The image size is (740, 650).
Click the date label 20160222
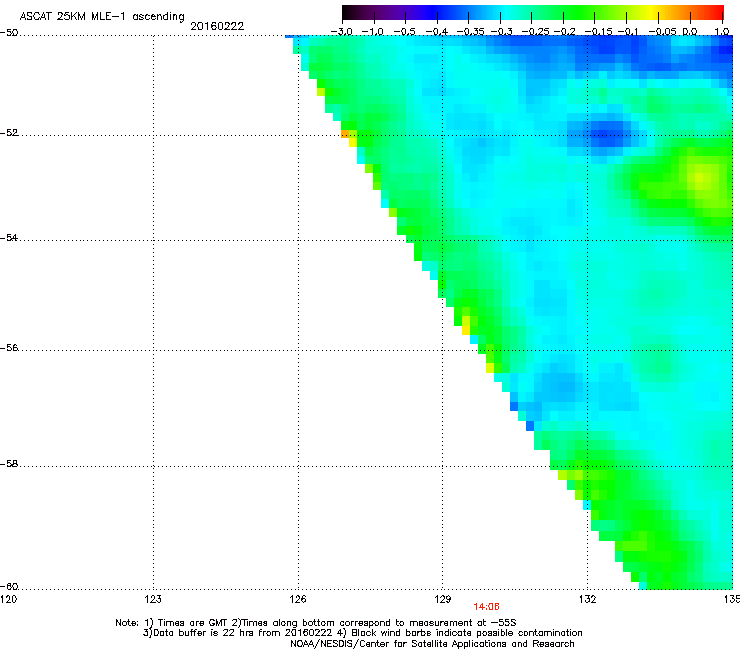[217, 26]
